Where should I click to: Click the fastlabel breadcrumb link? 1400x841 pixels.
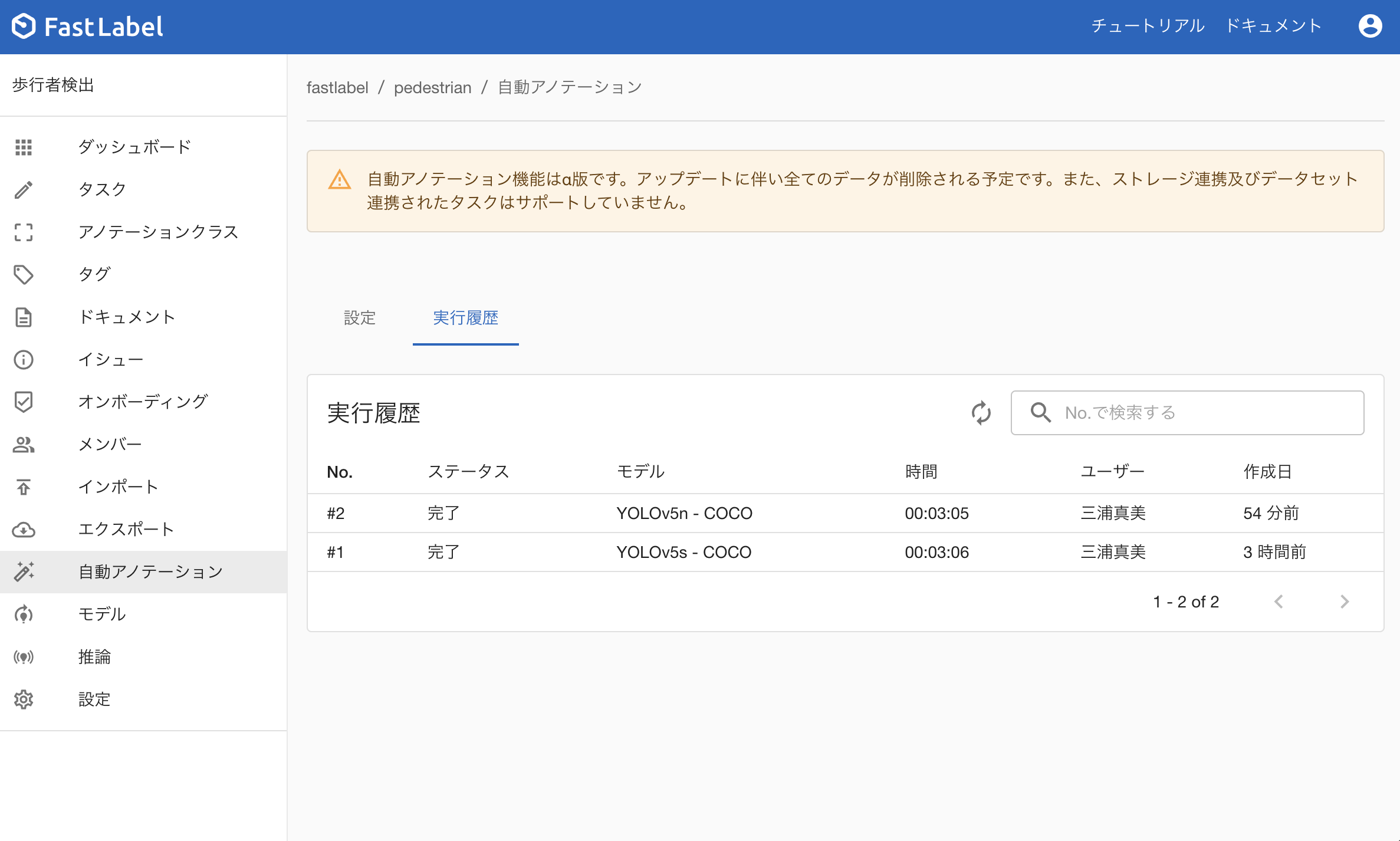(x=337, y=87)
